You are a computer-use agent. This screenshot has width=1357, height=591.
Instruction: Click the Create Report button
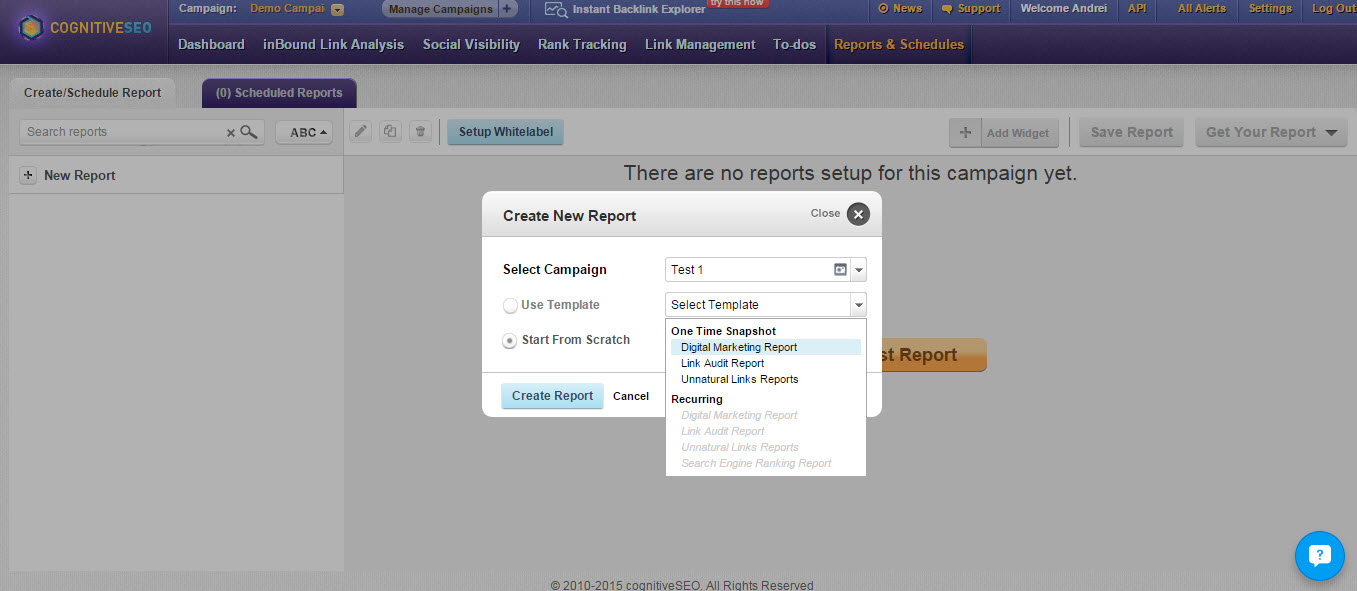(x=552, y=396)
